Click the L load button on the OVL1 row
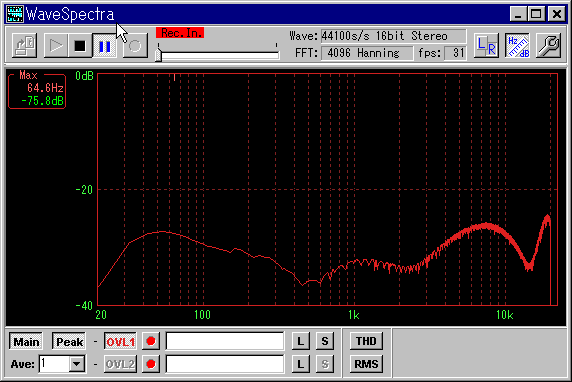This screenshot has height=382, width=572. [301, 342]
